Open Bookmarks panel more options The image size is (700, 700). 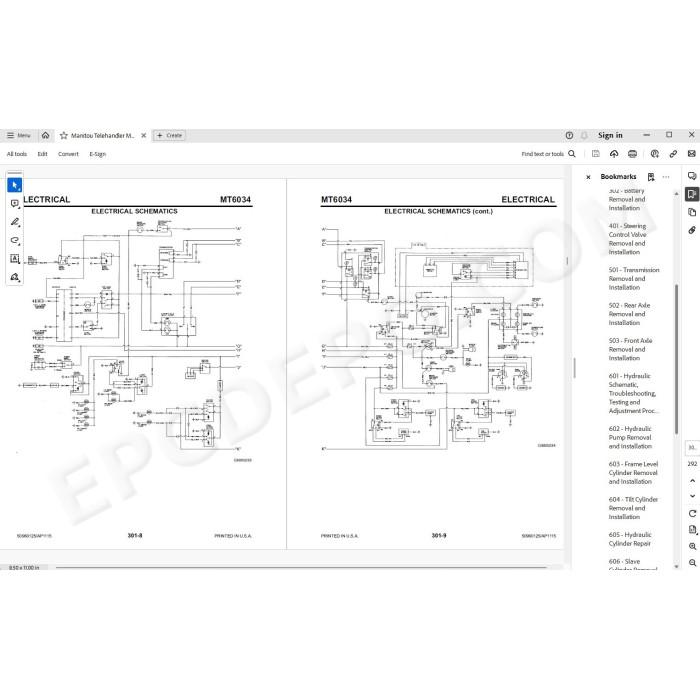666,177
